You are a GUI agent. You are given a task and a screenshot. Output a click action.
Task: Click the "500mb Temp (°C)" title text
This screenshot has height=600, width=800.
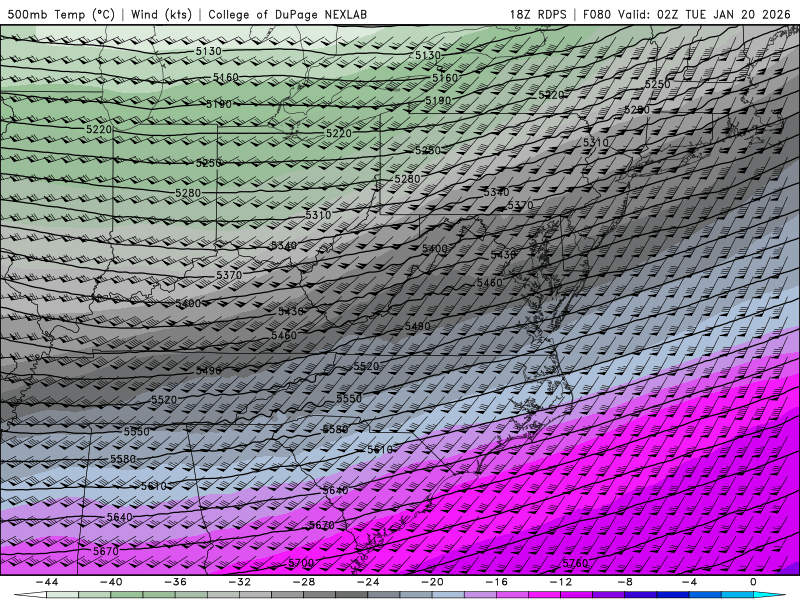pyautogui.click(x=61, y=14)
